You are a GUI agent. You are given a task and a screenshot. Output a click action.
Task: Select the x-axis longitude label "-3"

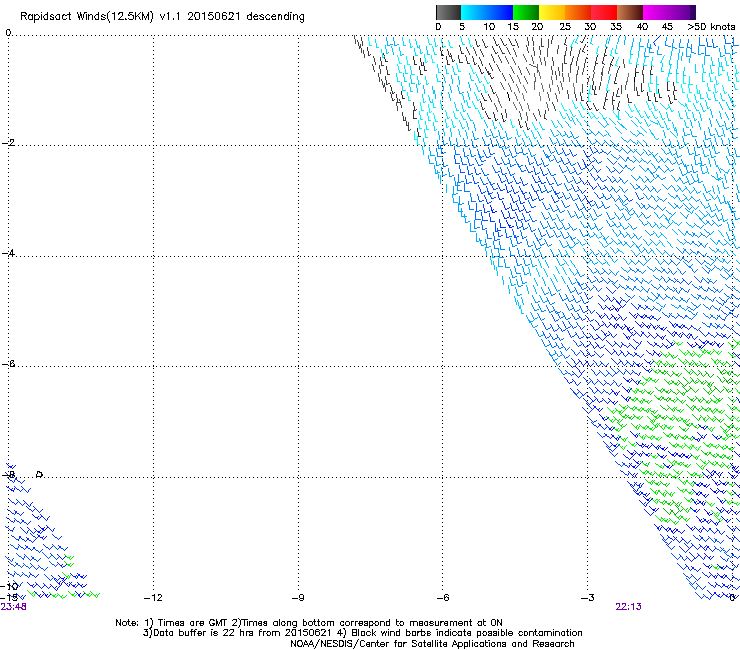[x=587, y=598]
